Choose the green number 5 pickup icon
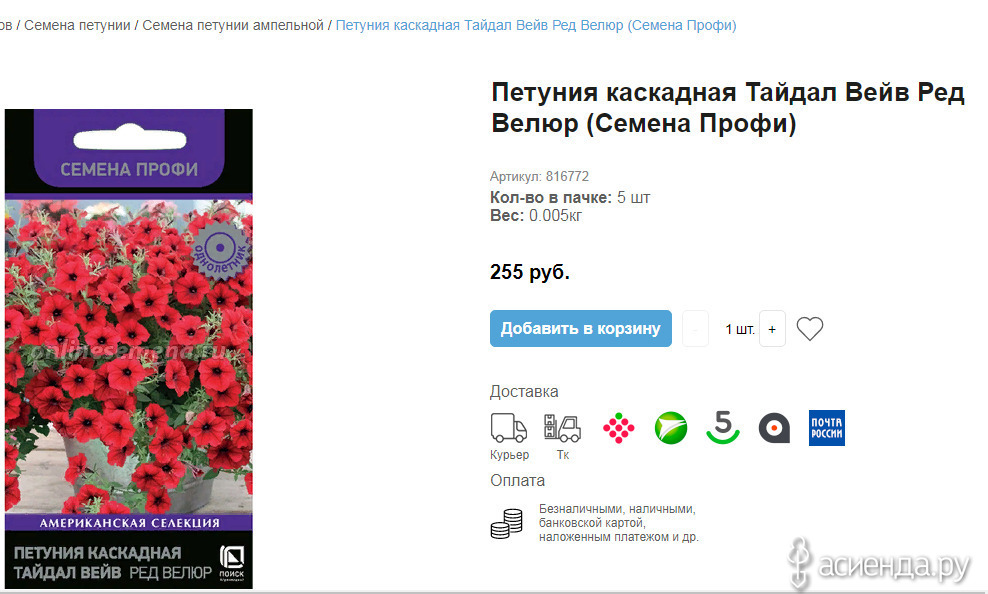The image size is (988, 594). [x=723, y=427]
